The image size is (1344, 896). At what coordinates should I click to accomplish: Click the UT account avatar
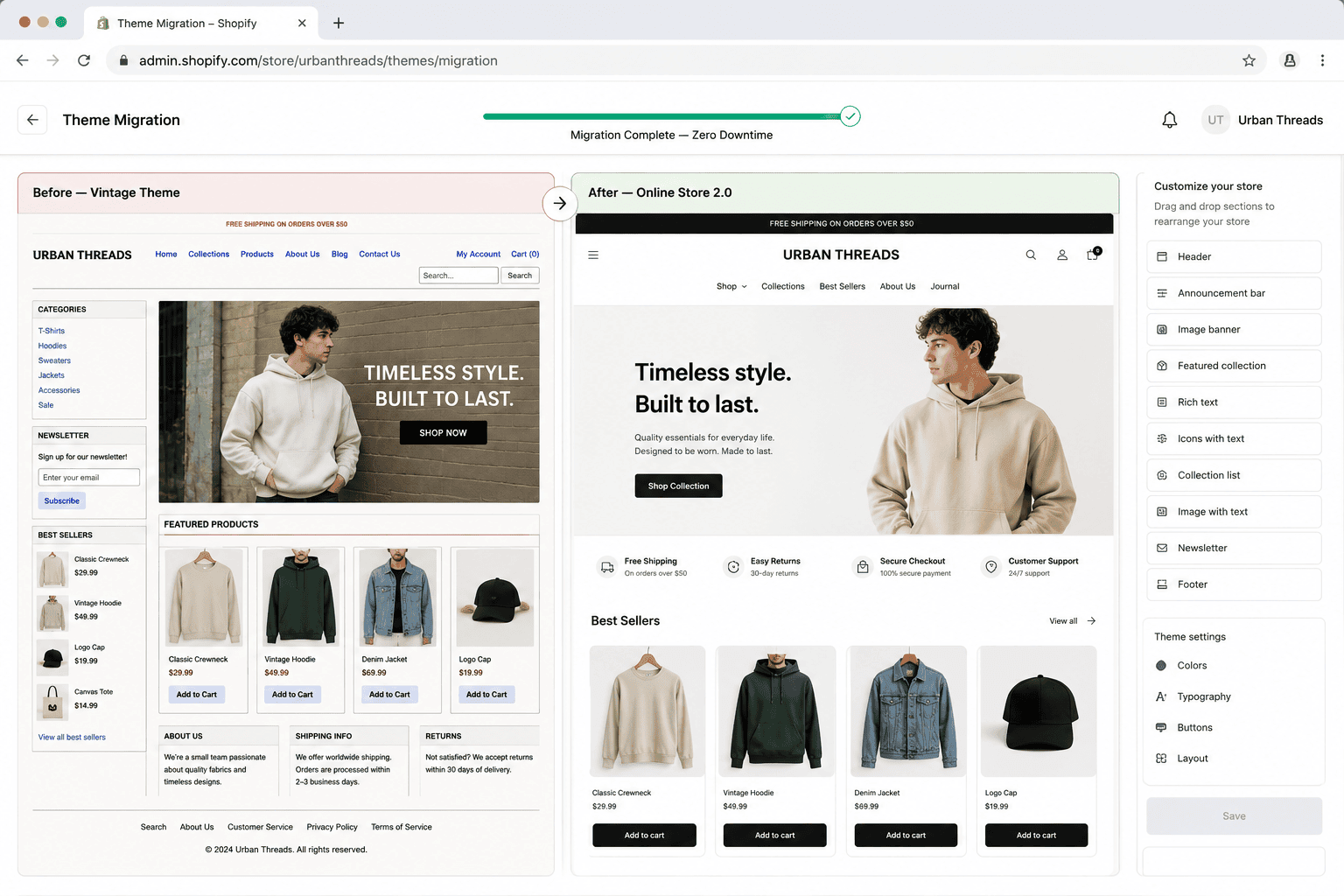(1215, 120)
